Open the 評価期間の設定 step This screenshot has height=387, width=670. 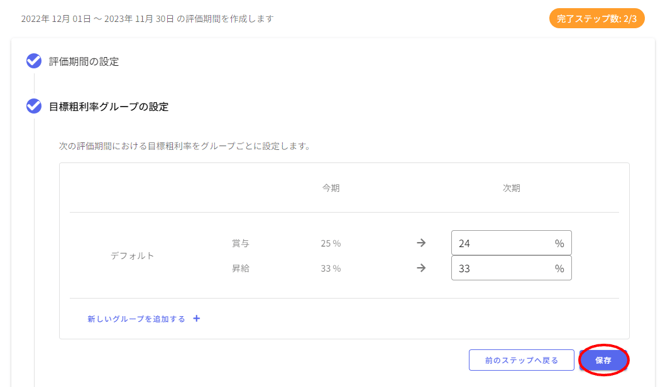pyautogui.click(x=84, y=62)
